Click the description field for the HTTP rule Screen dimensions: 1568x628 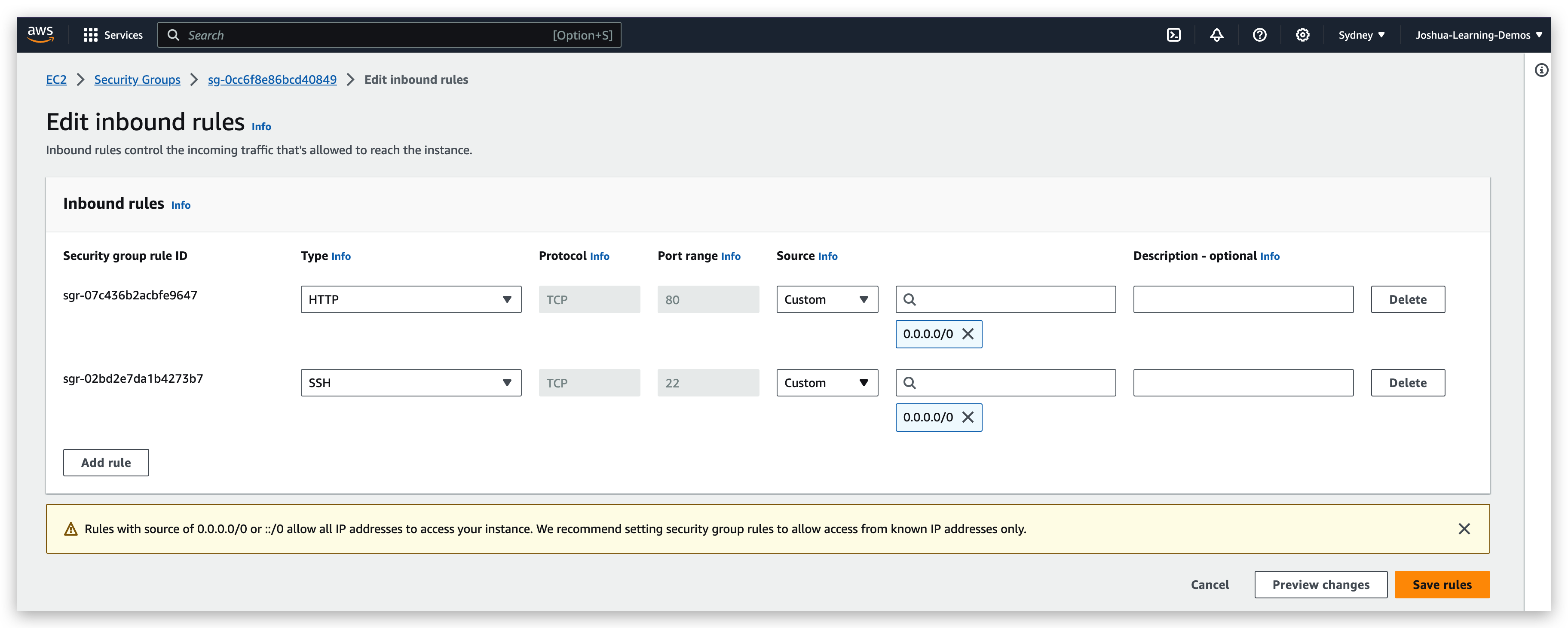[1242, 299]
